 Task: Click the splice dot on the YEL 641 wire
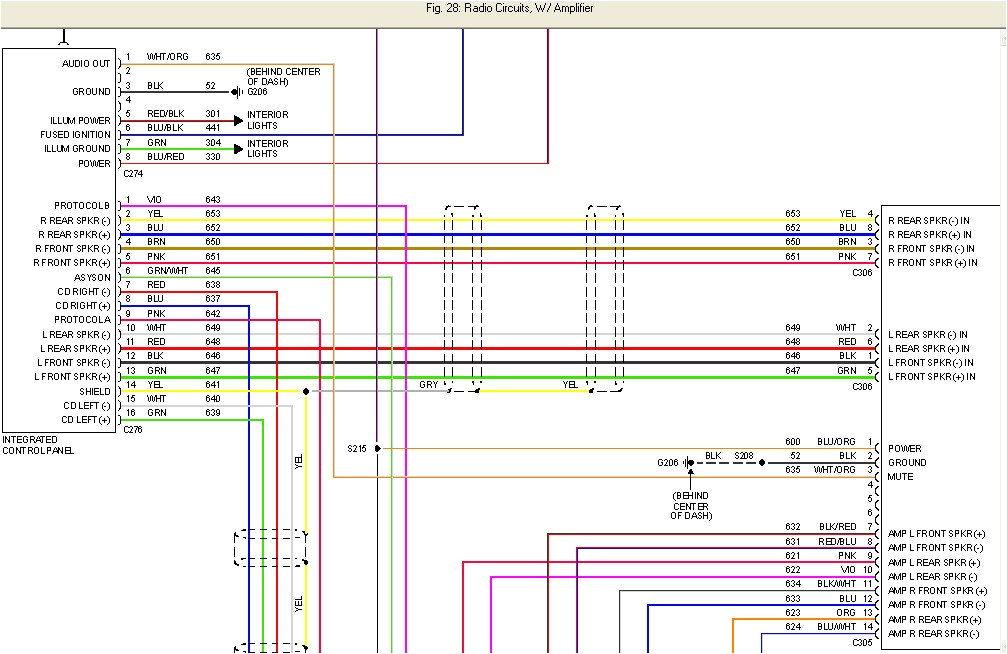tap(307, 390)
